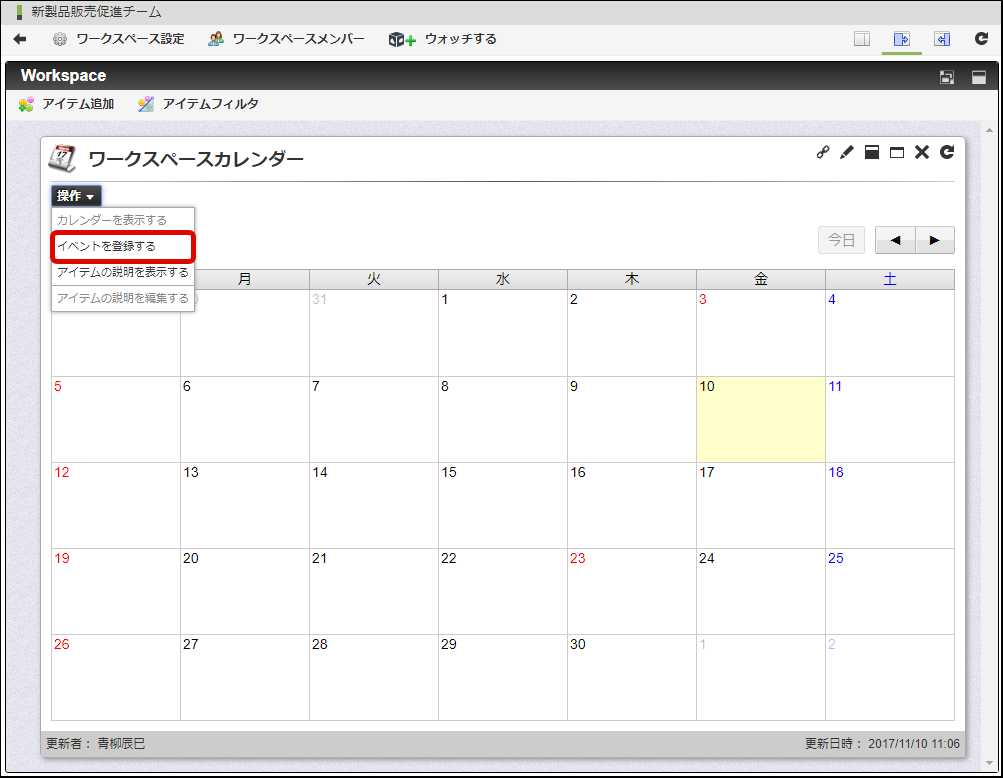Screen dimensions: 1003x778
Task: Minimize the calendar item panel
Action: point(872,152)
